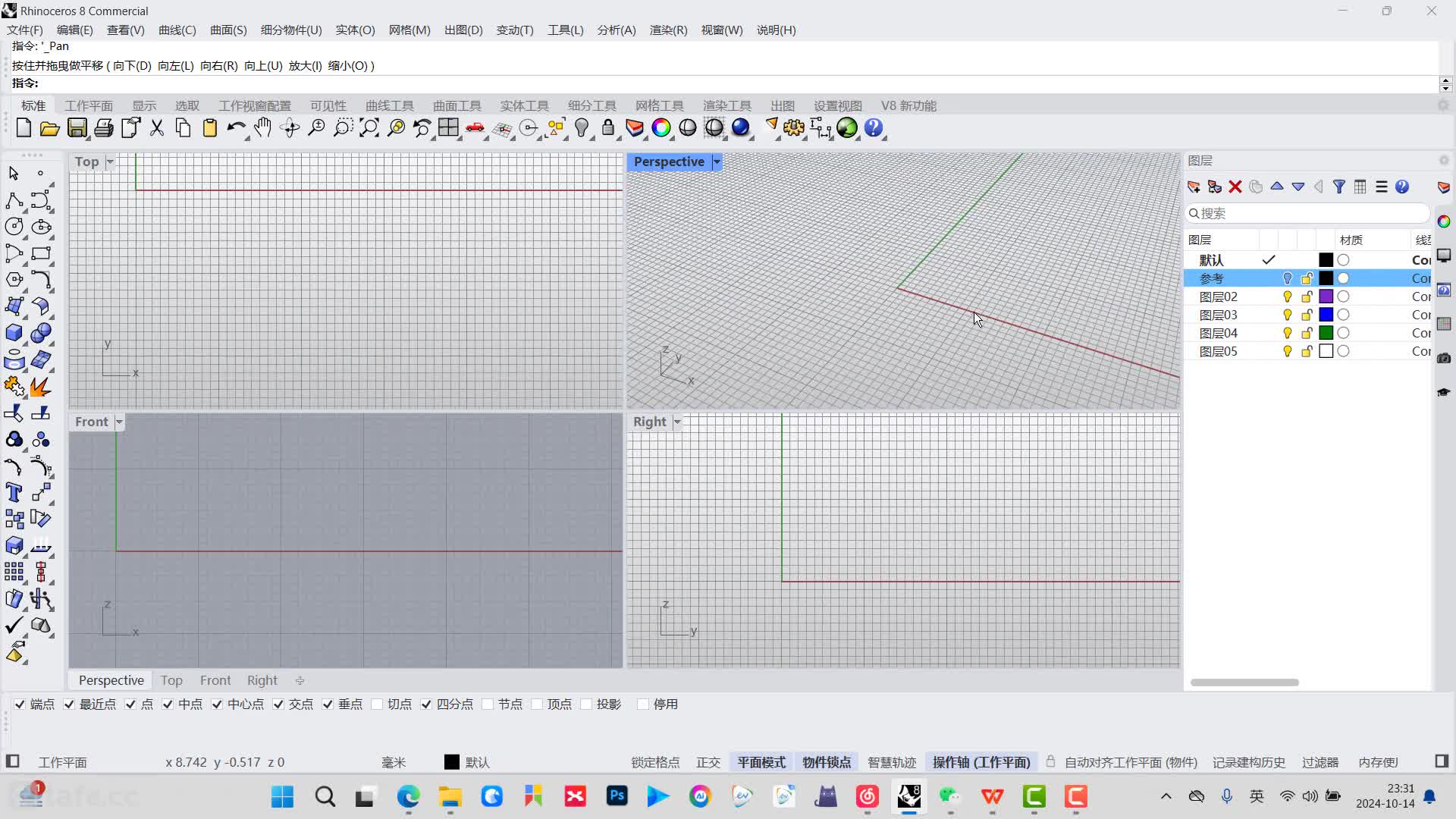Open the four-viewport layout icon

coord(449,128)
